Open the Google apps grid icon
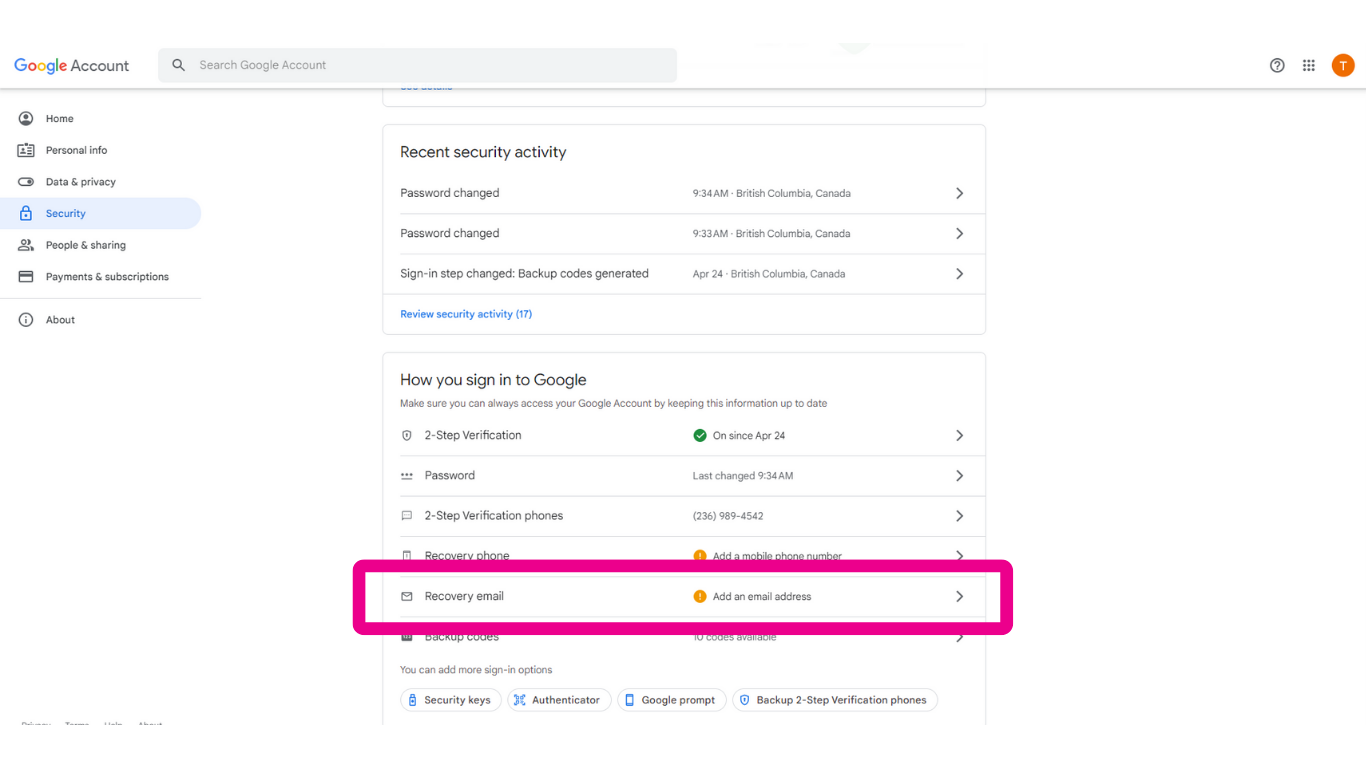 pos(1309,65)
